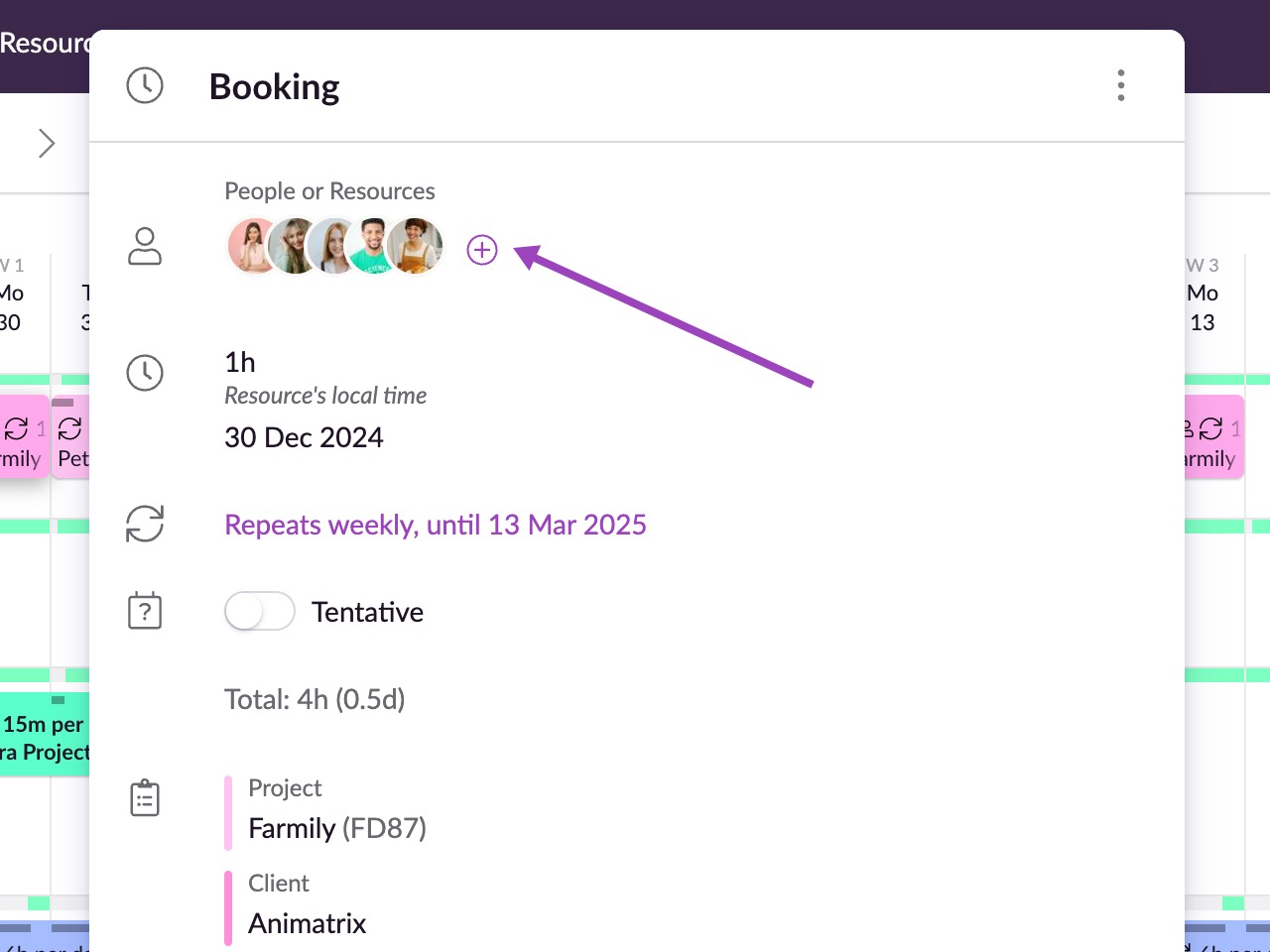The width and height of the screenshot is (1270, 952).
Task: Open the Animatrix client field
Action: click(x=308, y=923)
